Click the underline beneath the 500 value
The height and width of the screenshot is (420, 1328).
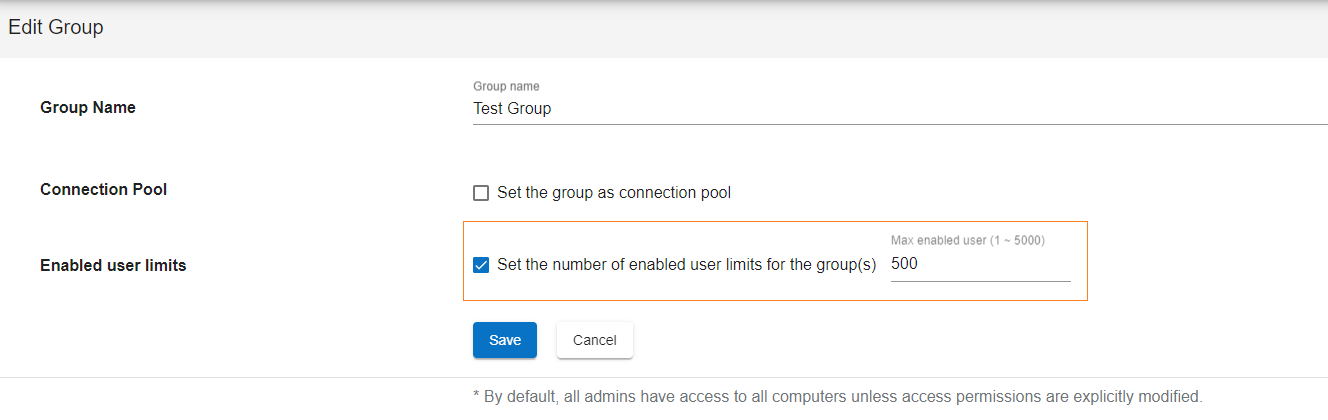pos(980,281)
